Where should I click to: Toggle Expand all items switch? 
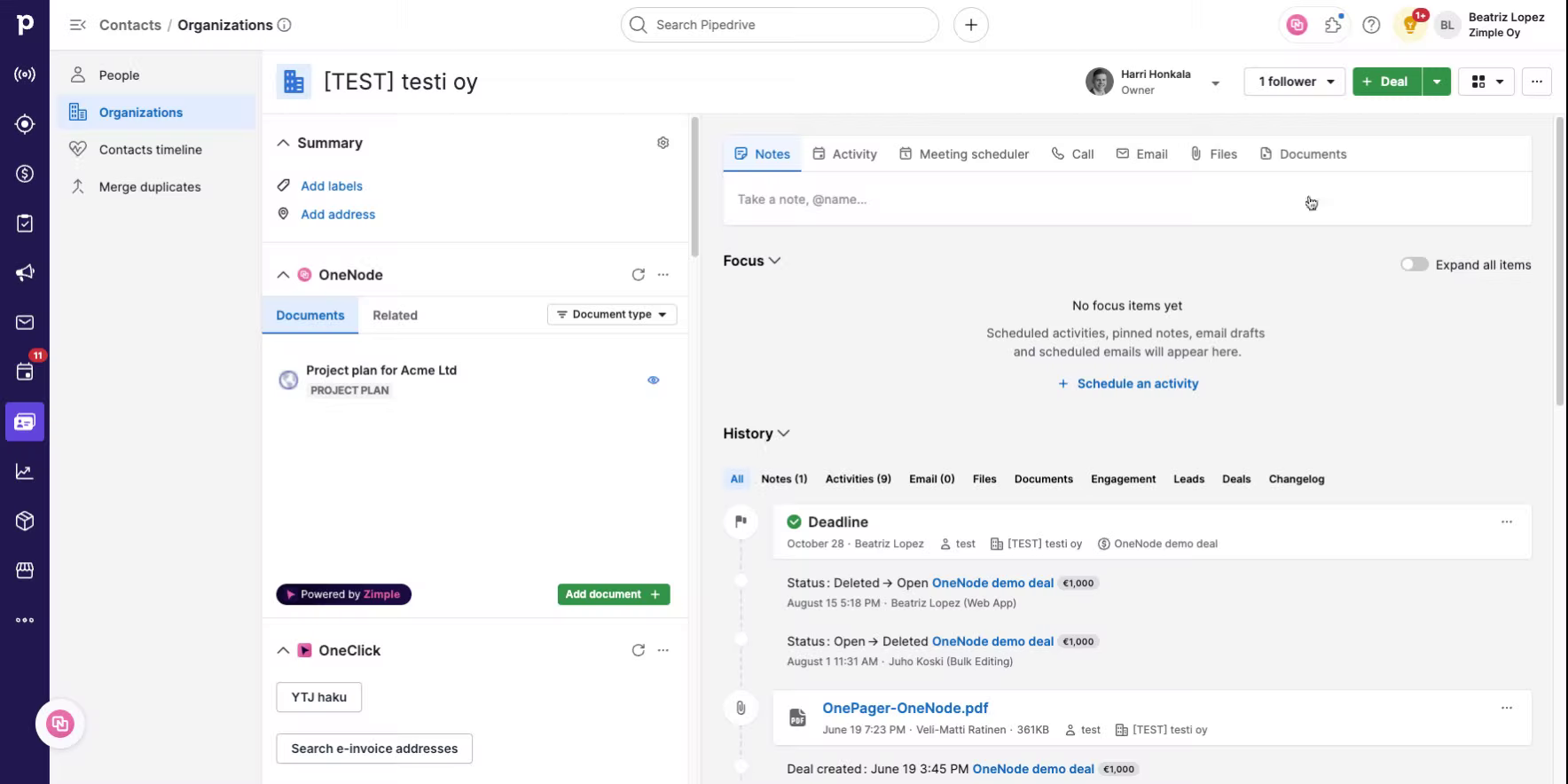pyautogui.click(x=1415, y=264)
